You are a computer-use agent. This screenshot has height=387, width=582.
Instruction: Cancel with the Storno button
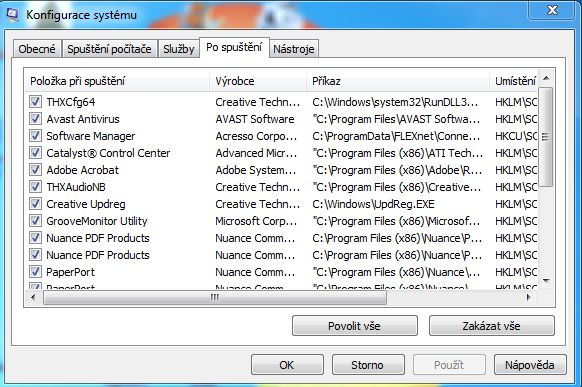point(368,365)
